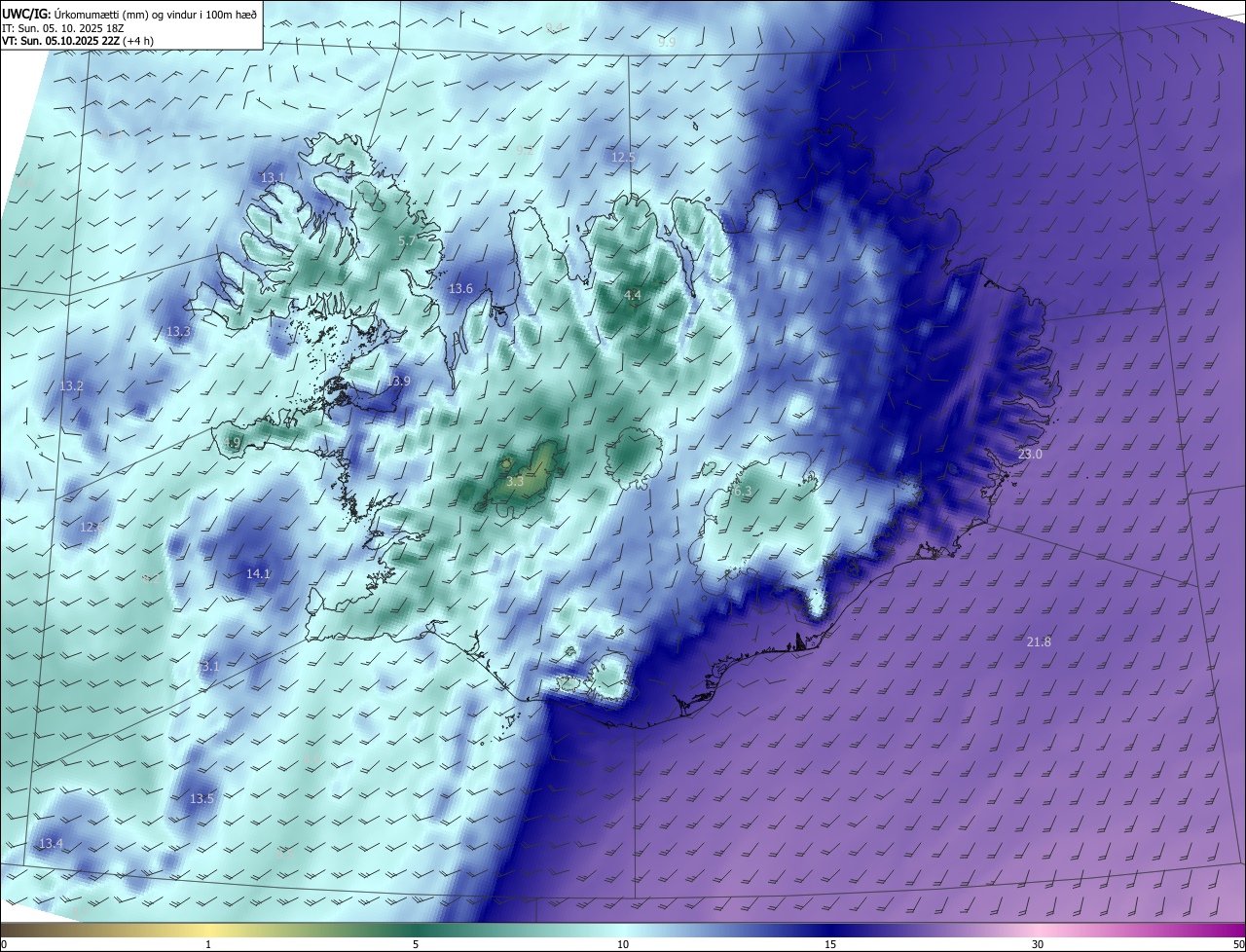
Task: Select the 13.6 map value
Action: 460,289
